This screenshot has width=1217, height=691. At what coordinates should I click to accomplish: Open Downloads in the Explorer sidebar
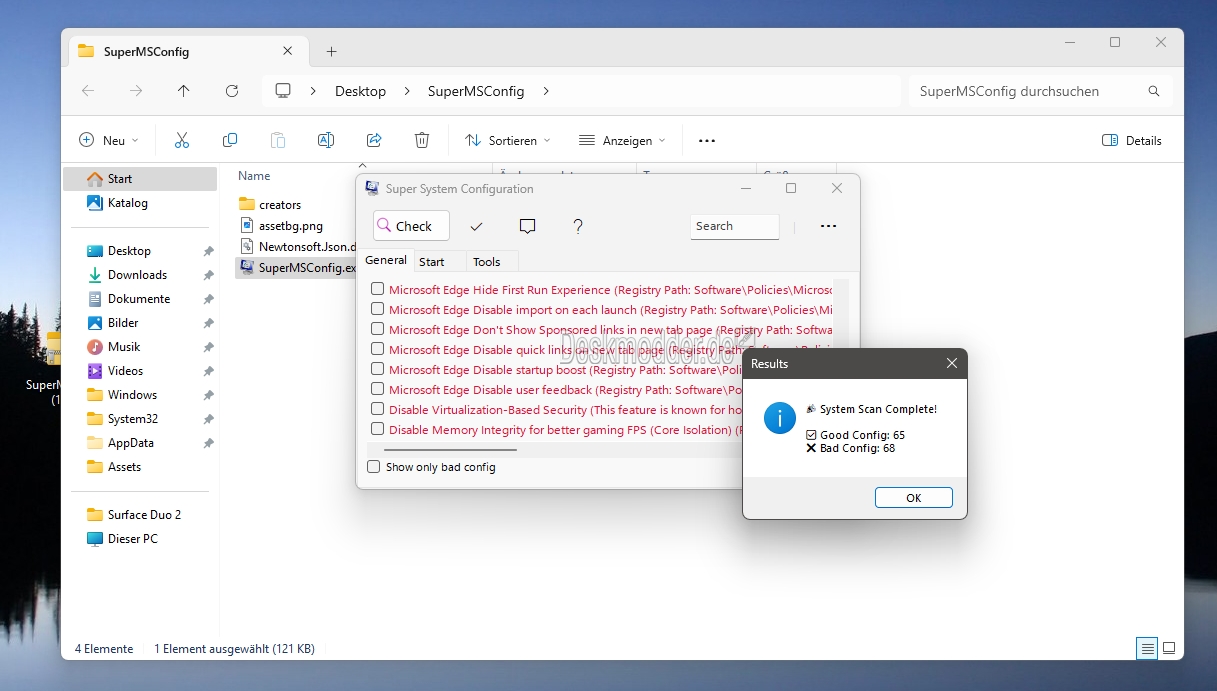(140, 275)
